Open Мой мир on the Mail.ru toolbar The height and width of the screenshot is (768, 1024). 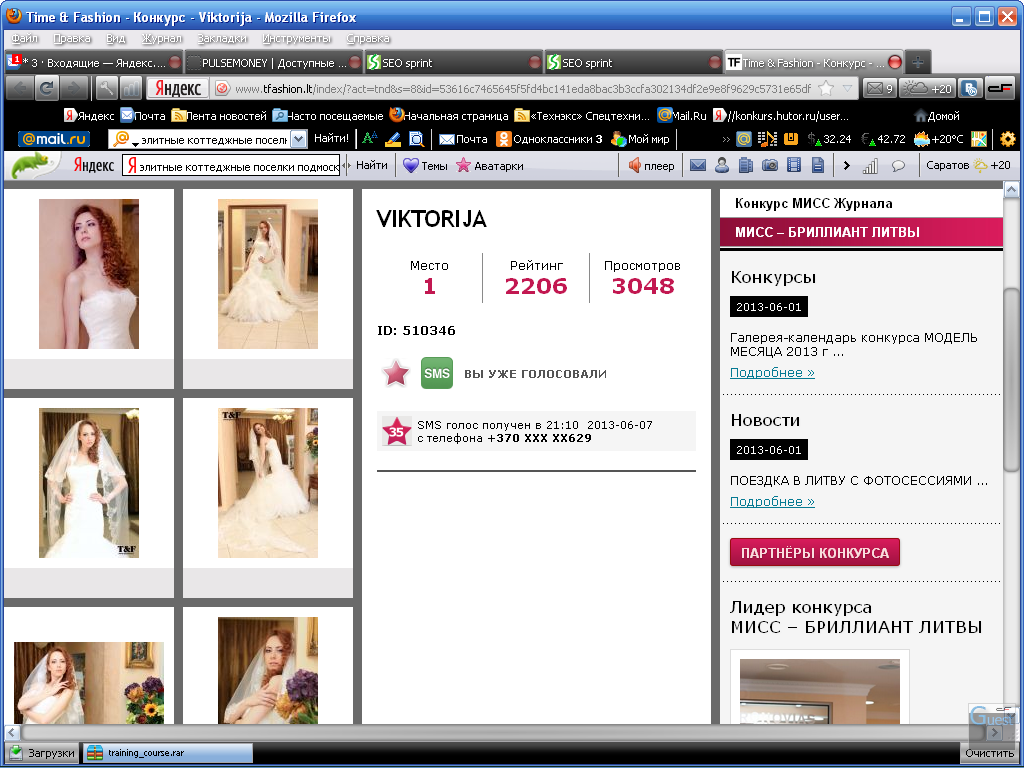(640, 139)
